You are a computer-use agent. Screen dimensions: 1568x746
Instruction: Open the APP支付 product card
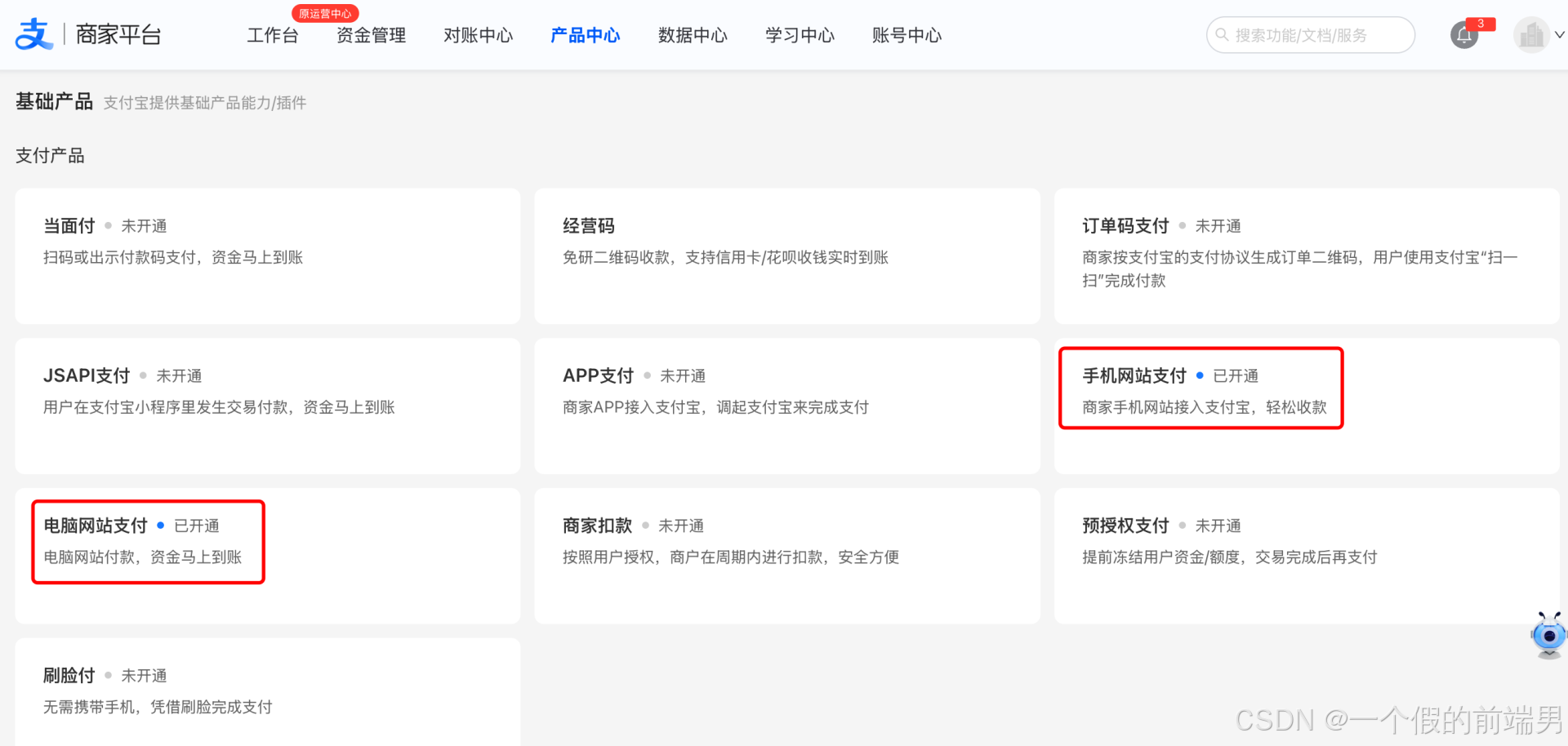pyautogui.click(x=787, y=406)
